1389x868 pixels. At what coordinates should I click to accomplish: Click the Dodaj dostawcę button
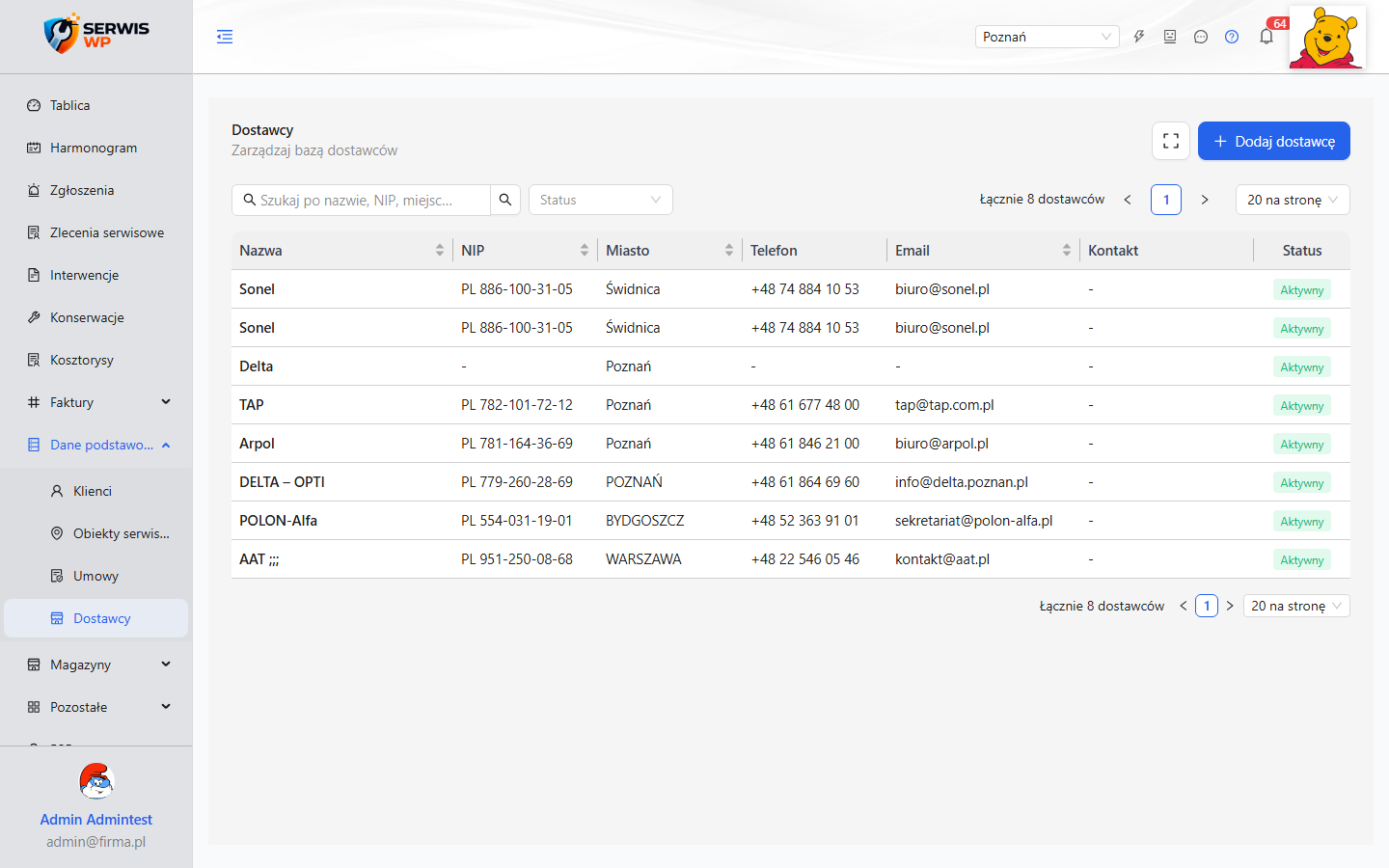point(1274,141)
